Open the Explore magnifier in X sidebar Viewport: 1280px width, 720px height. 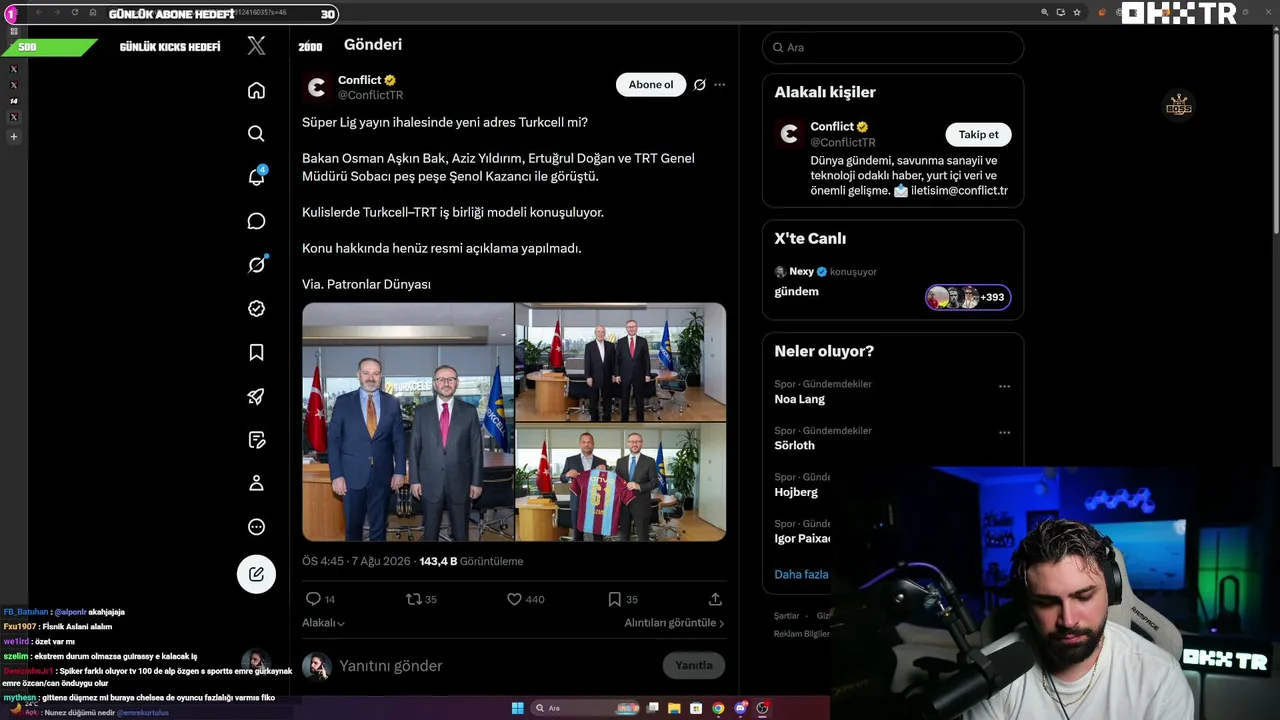pos(256,134)
